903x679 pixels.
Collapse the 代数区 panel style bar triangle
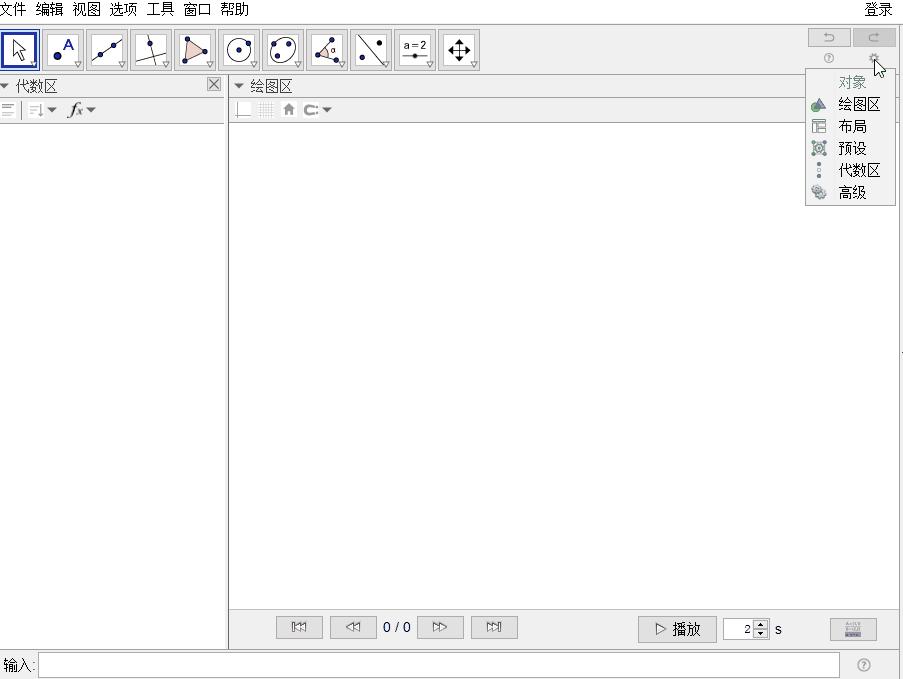(5, 86)
